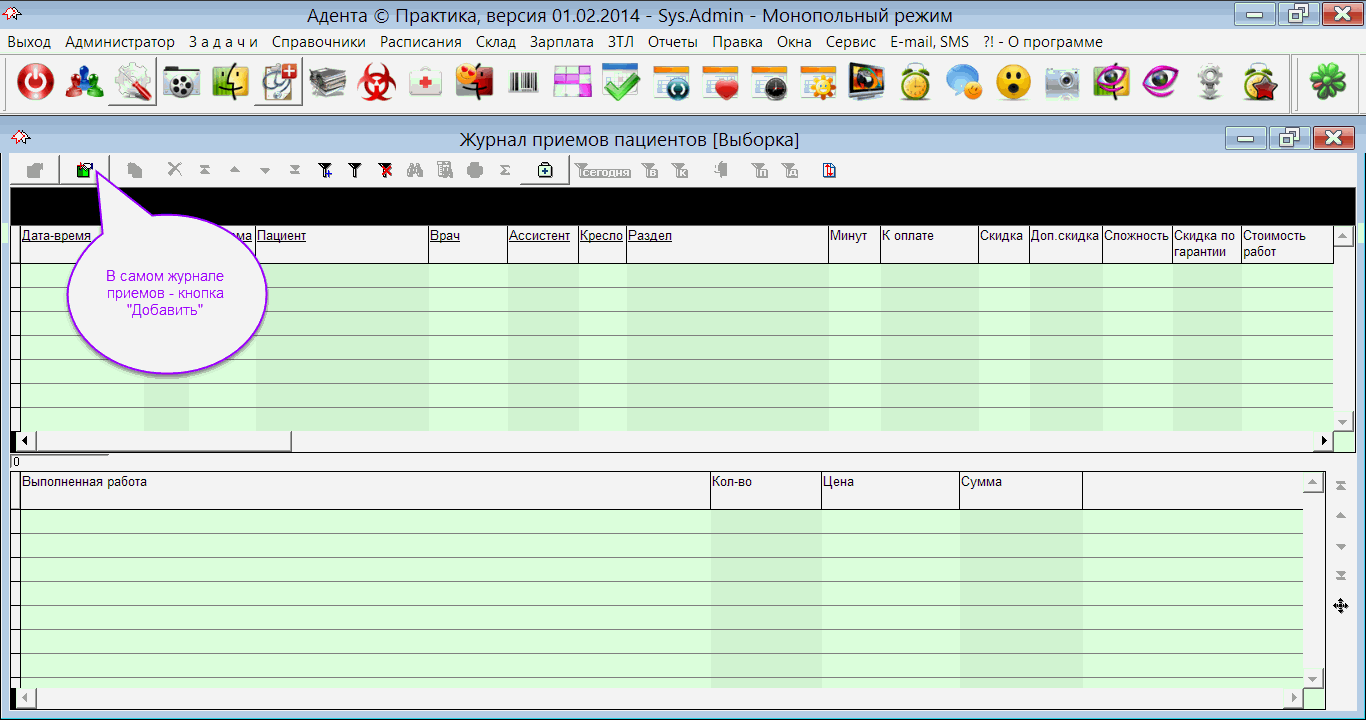Click the surprised yellow smiley icon
Viewport: 1366px width, 720px height.
tap(1013, 84)
